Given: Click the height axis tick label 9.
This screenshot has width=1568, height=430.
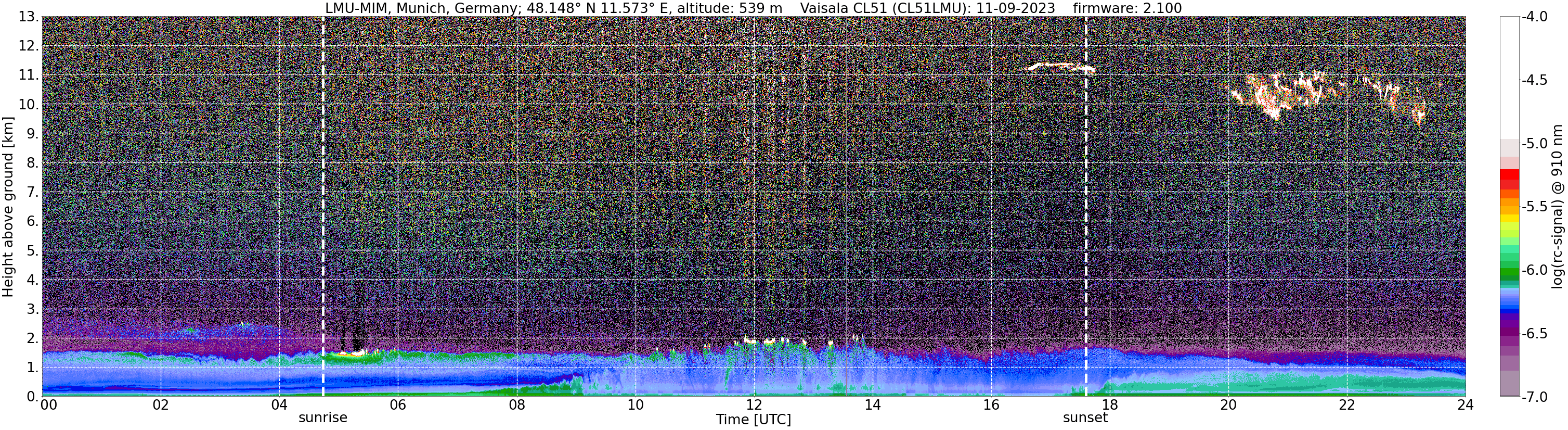Looking at the screenshot, I should click(x=32, y=134).
